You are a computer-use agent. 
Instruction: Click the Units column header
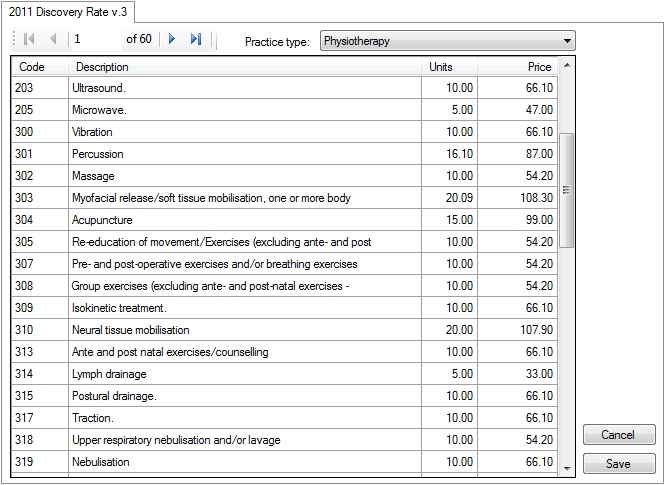click(447, 67)
